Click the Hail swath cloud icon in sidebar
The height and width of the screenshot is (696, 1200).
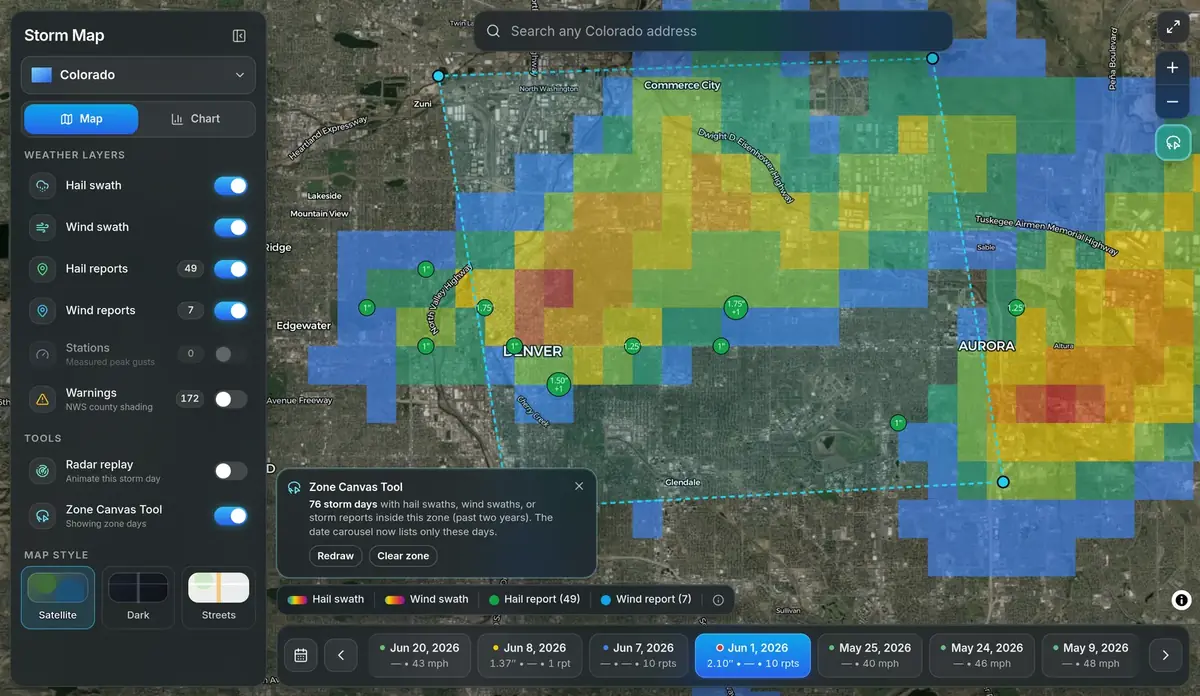[x=42, y=185]
